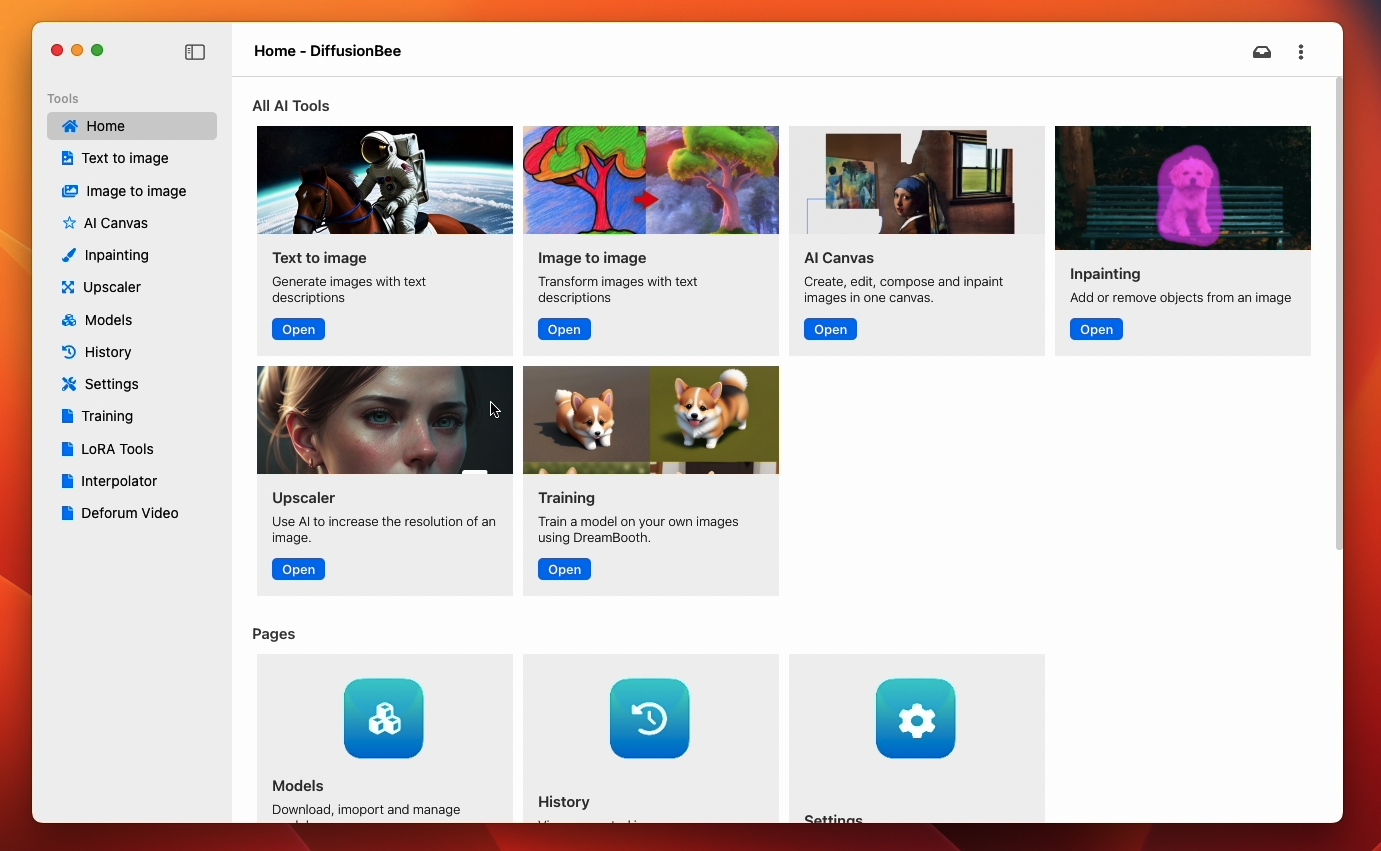Open Deforum Video in the sidebar
The height and width of the screenshot is (851, 1381).
click(x=129, y=513)
